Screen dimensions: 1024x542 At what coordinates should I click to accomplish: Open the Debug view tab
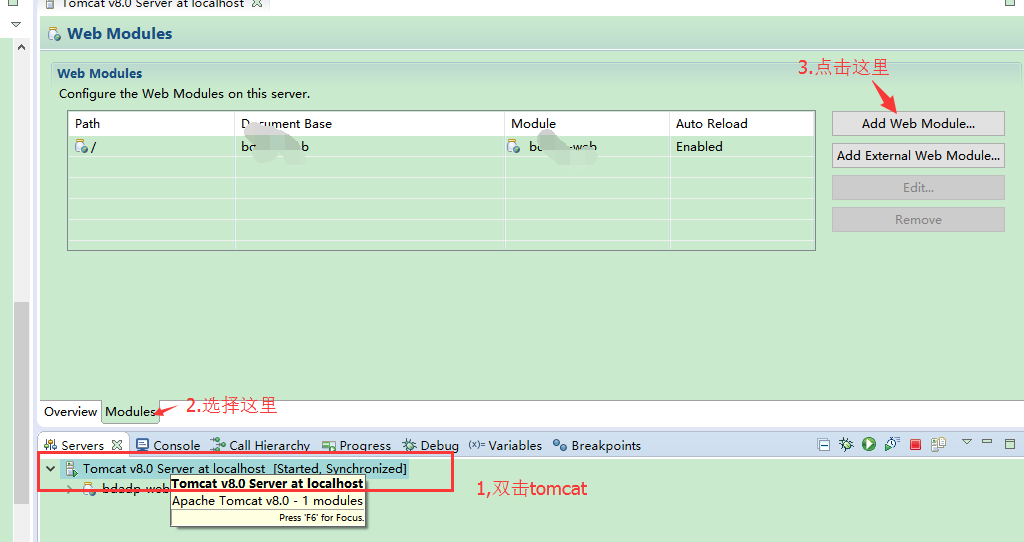[430, 445]
